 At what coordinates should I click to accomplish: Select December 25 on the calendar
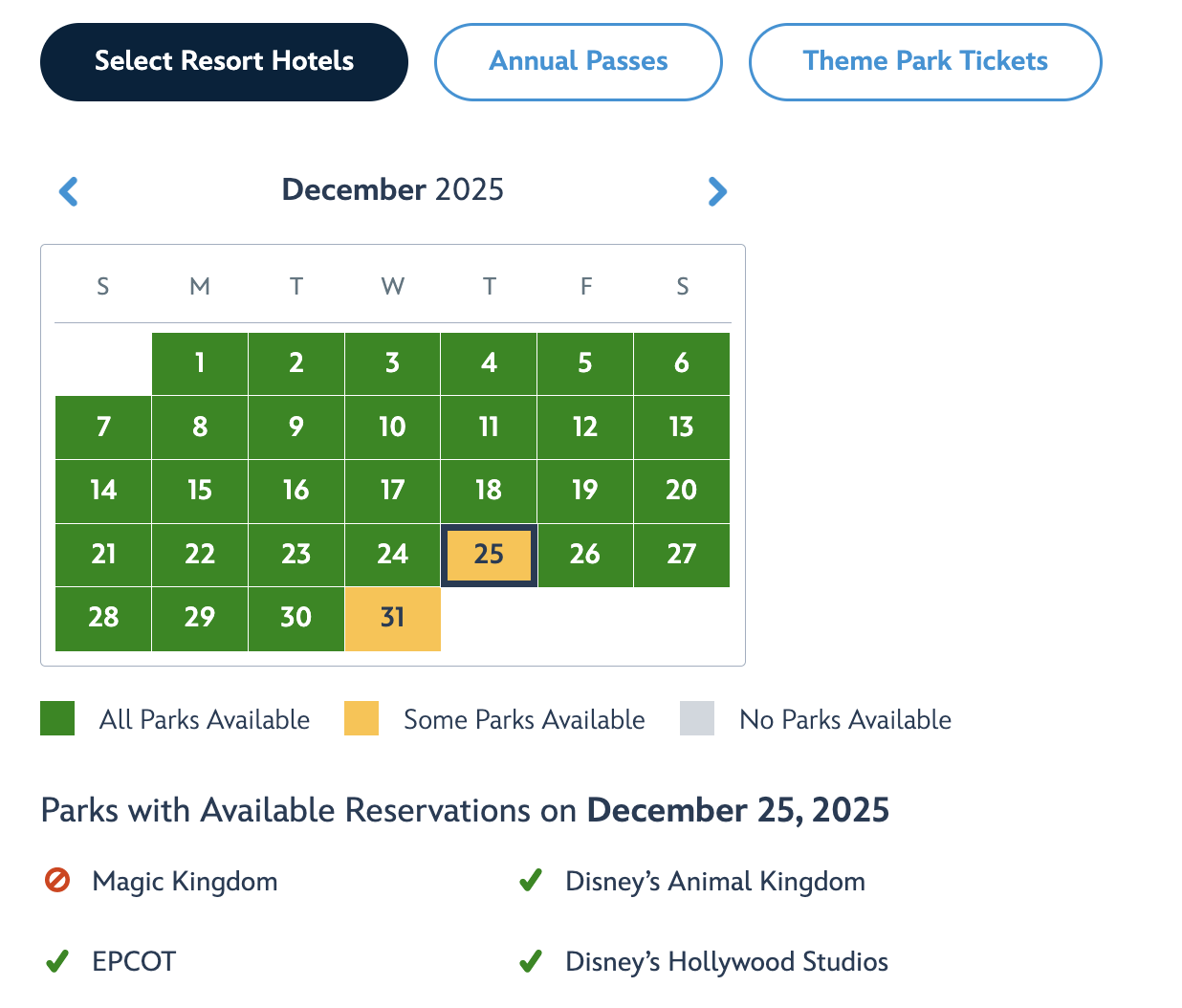(489, 555)
